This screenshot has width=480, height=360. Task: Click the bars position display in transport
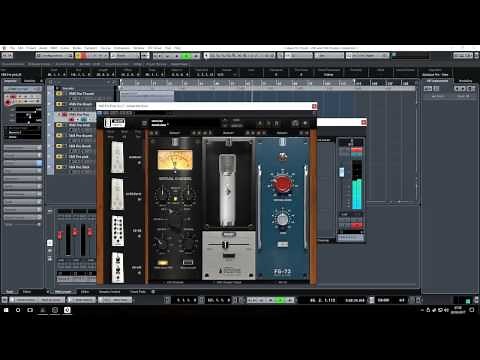click(x=323, y=300)
